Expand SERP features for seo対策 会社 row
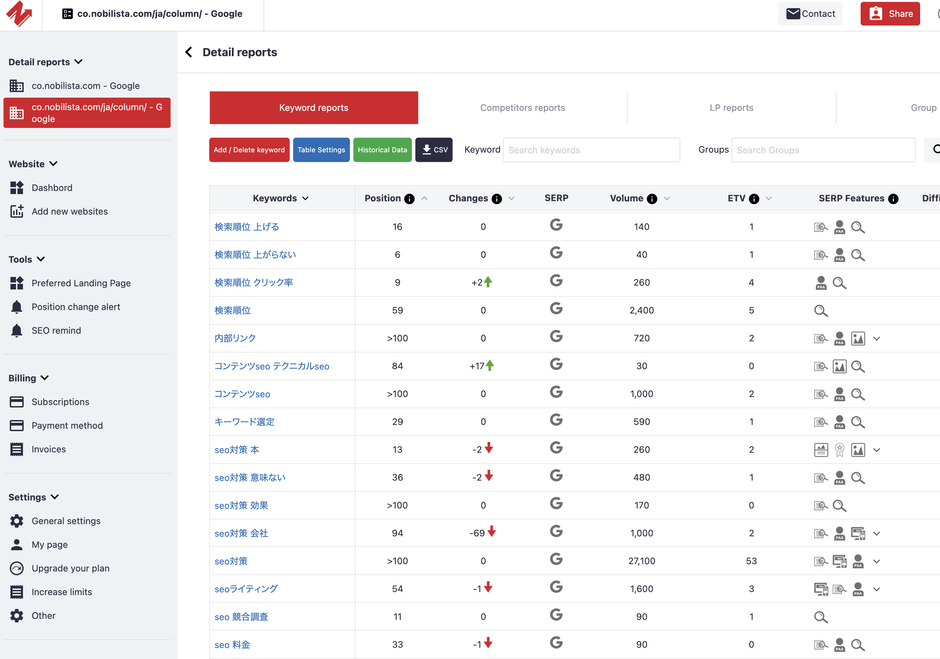 pos(877,534)
